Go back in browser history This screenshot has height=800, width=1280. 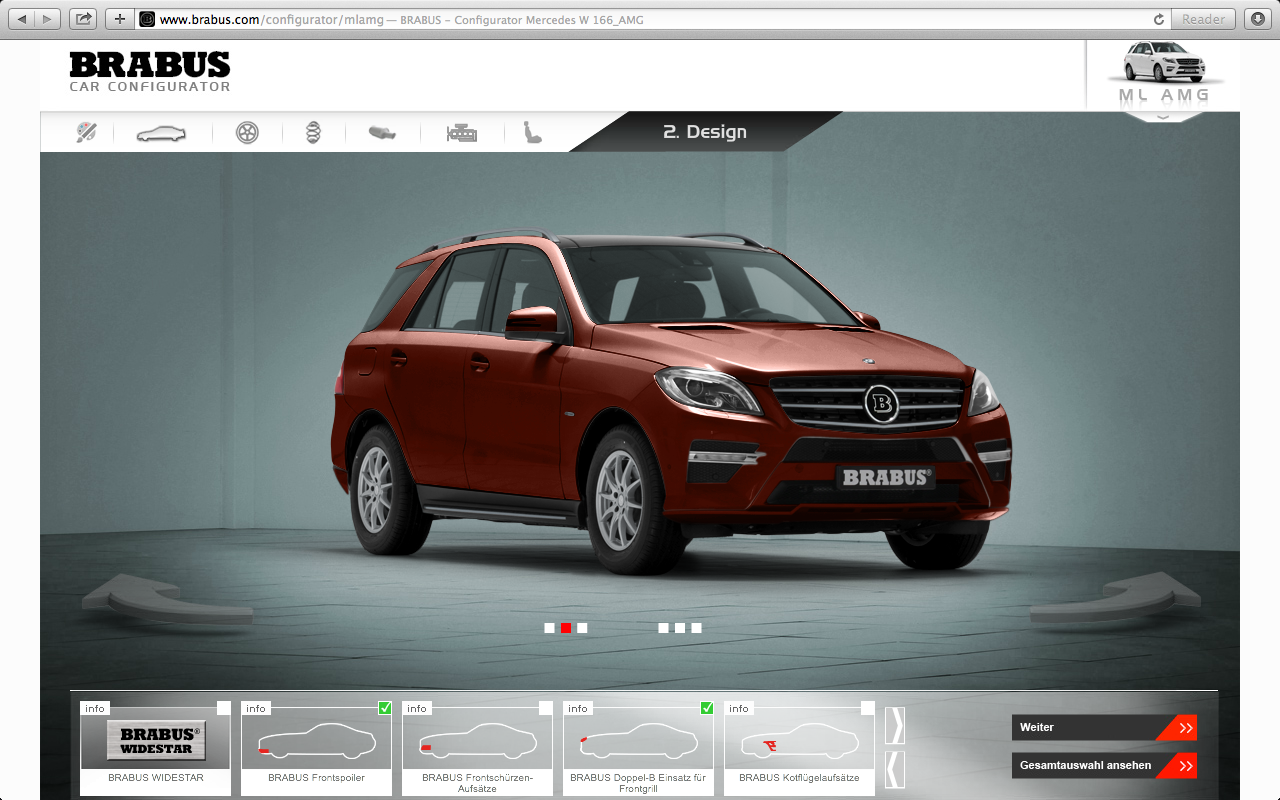tap(22, 19)
